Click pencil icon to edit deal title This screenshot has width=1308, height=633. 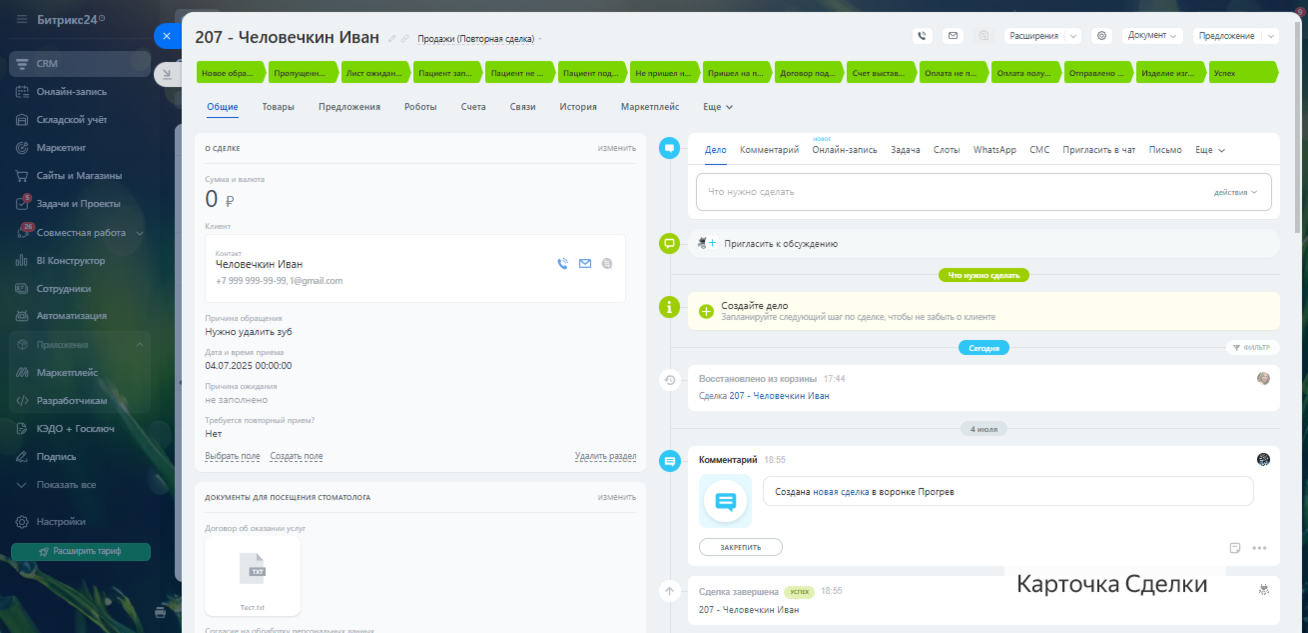[x=392, y=39]
